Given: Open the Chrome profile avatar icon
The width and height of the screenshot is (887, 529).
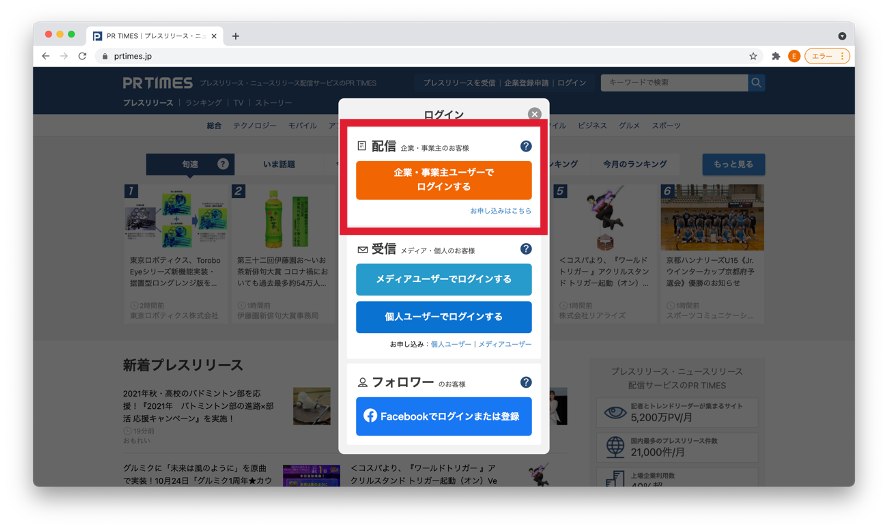Looking at the screenshot, I should pos(794,56).
